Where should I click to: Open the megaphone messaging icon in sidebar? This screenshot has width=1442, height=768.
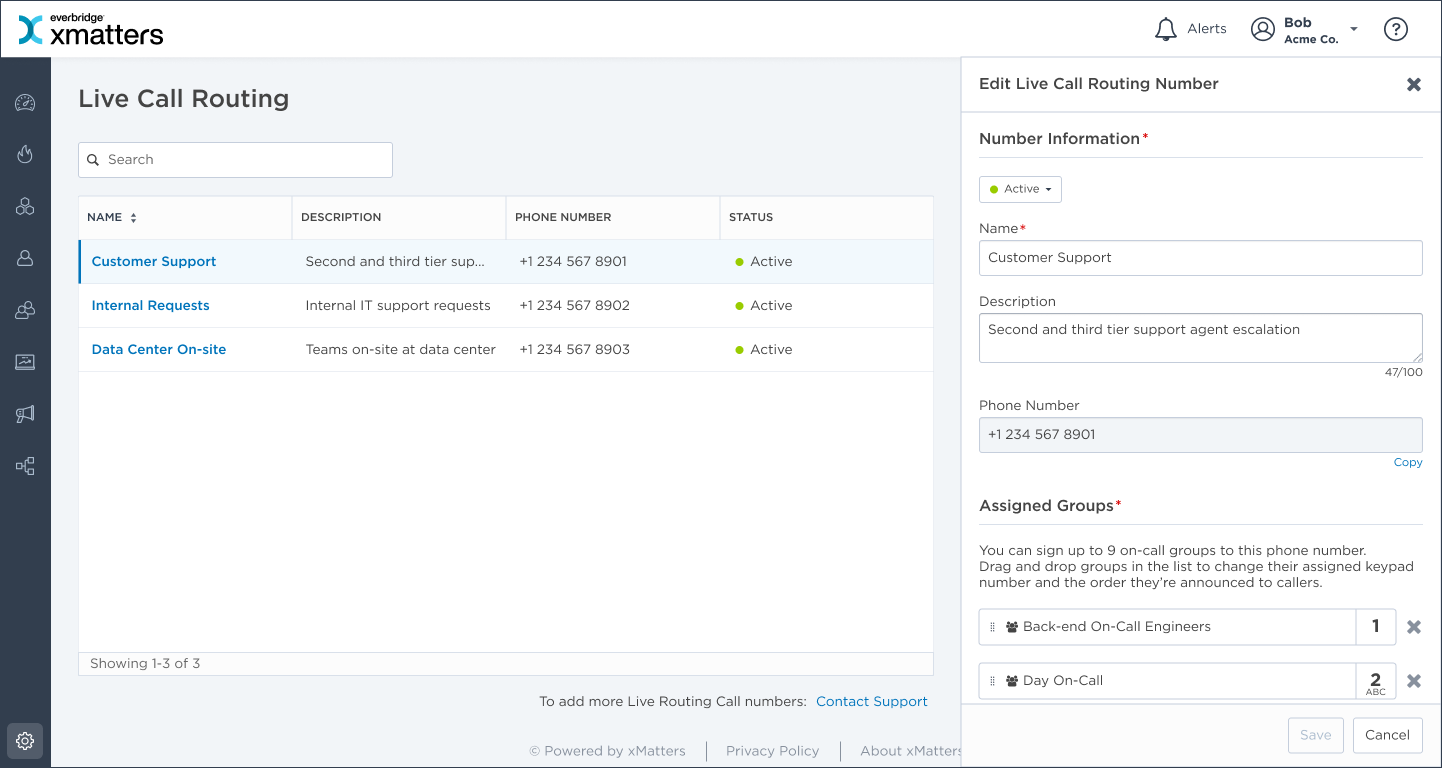[25, 414]
